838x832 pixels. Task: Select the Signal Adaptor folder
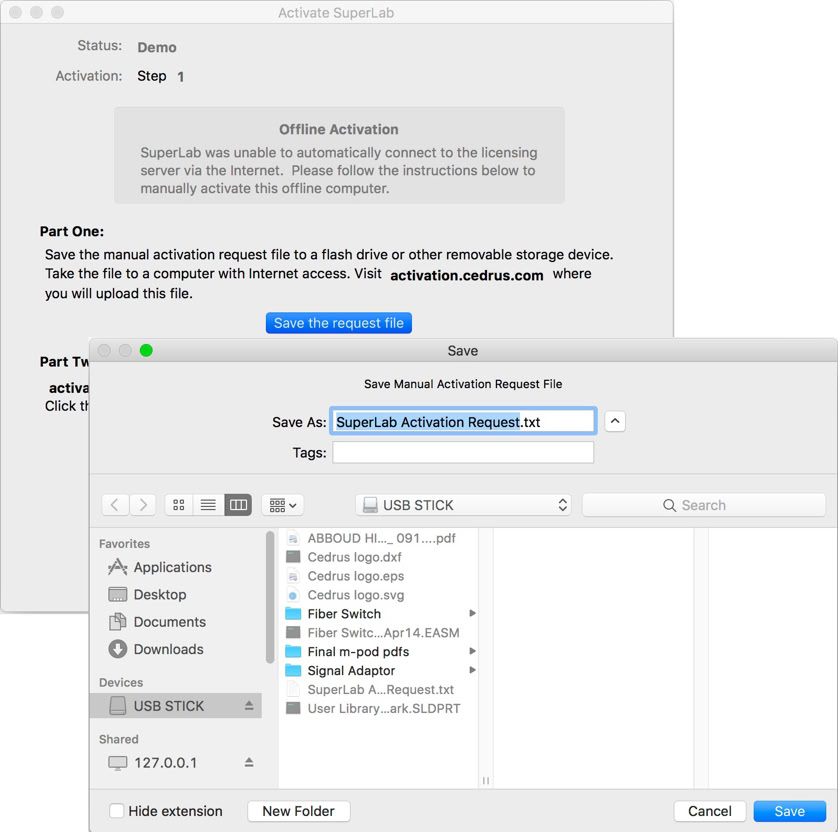click(x=351, y=671)
